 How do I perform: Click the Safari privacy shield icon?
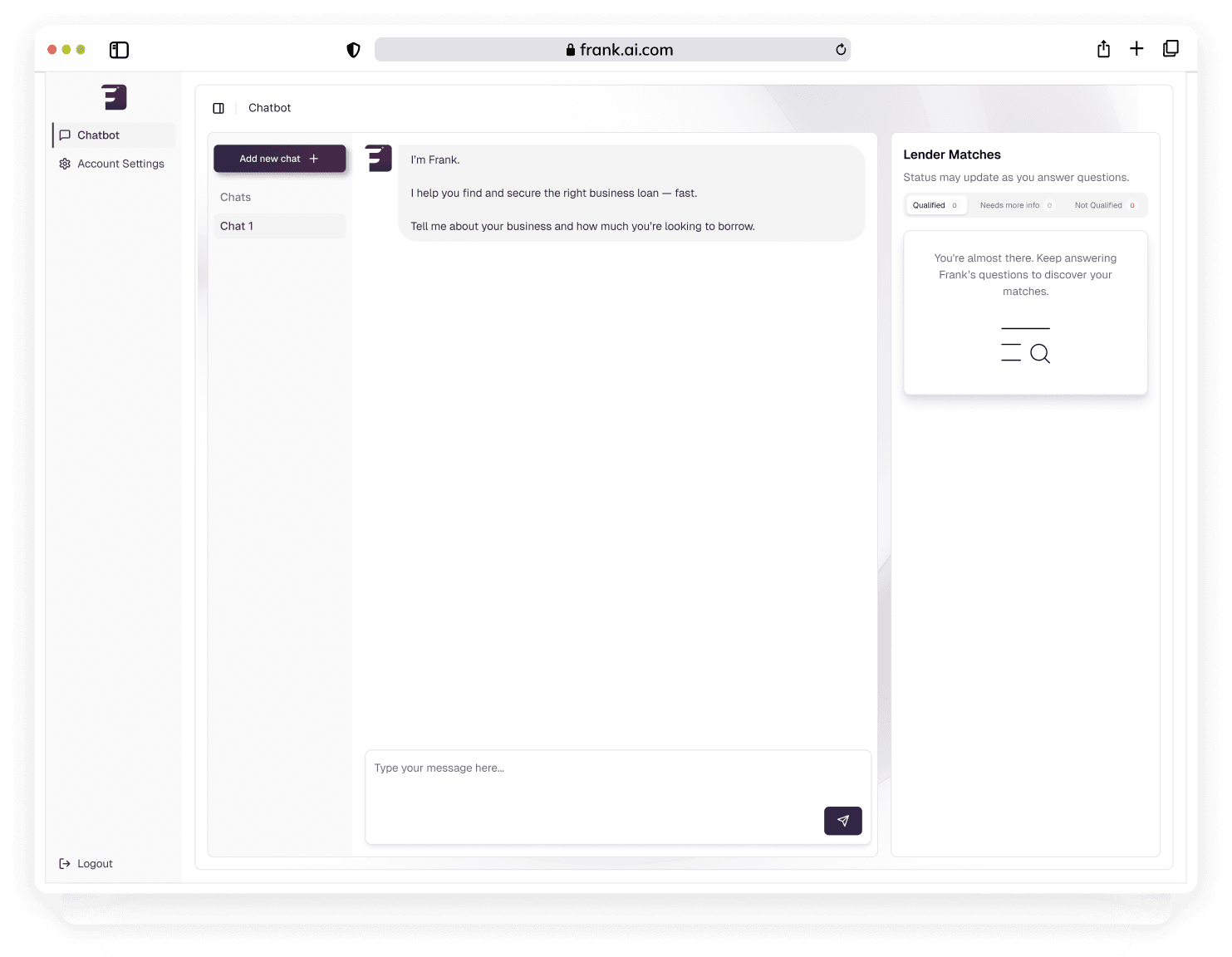(353, 49)
